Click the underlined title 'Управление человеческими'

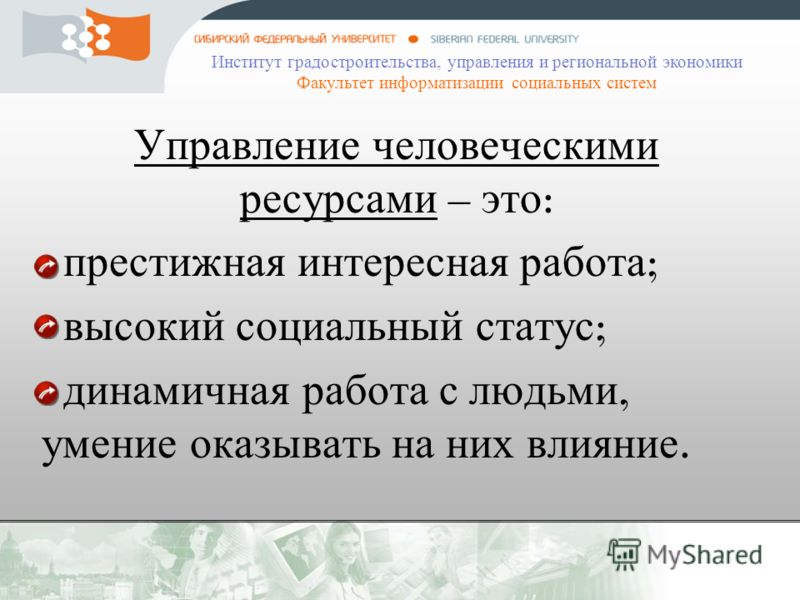coord(396,146)
